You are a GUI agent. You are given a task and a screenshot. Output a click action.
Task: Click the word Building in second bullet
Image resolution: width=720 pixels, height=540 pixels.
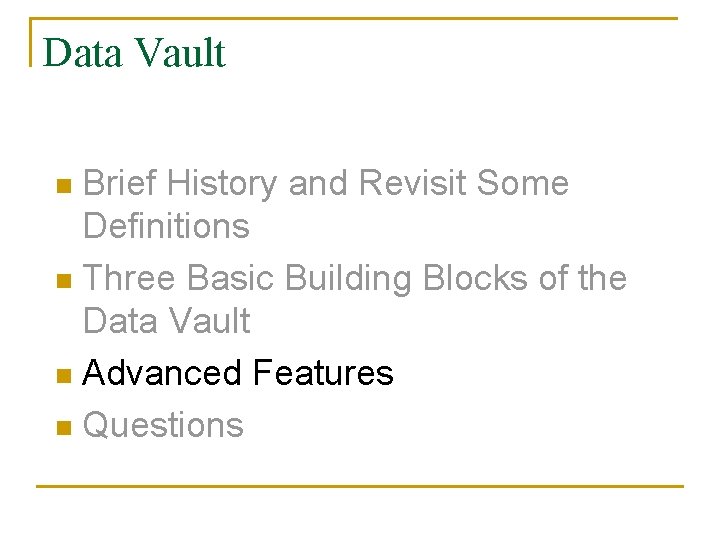click(x=348, y=279)
